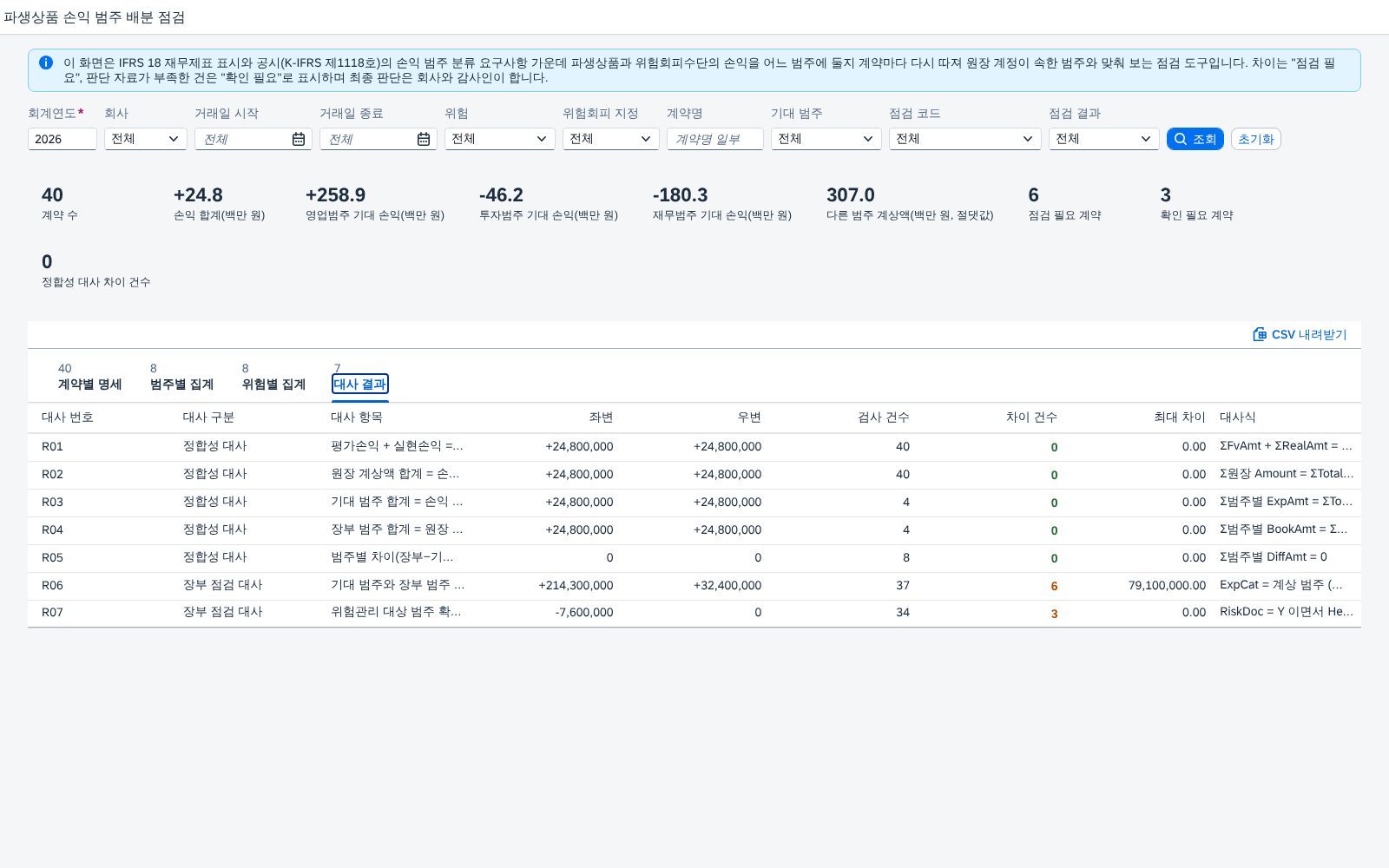Run the search with the 조회 button
The width and height of the screenshot is (1389, 868).
(1195, 139)
